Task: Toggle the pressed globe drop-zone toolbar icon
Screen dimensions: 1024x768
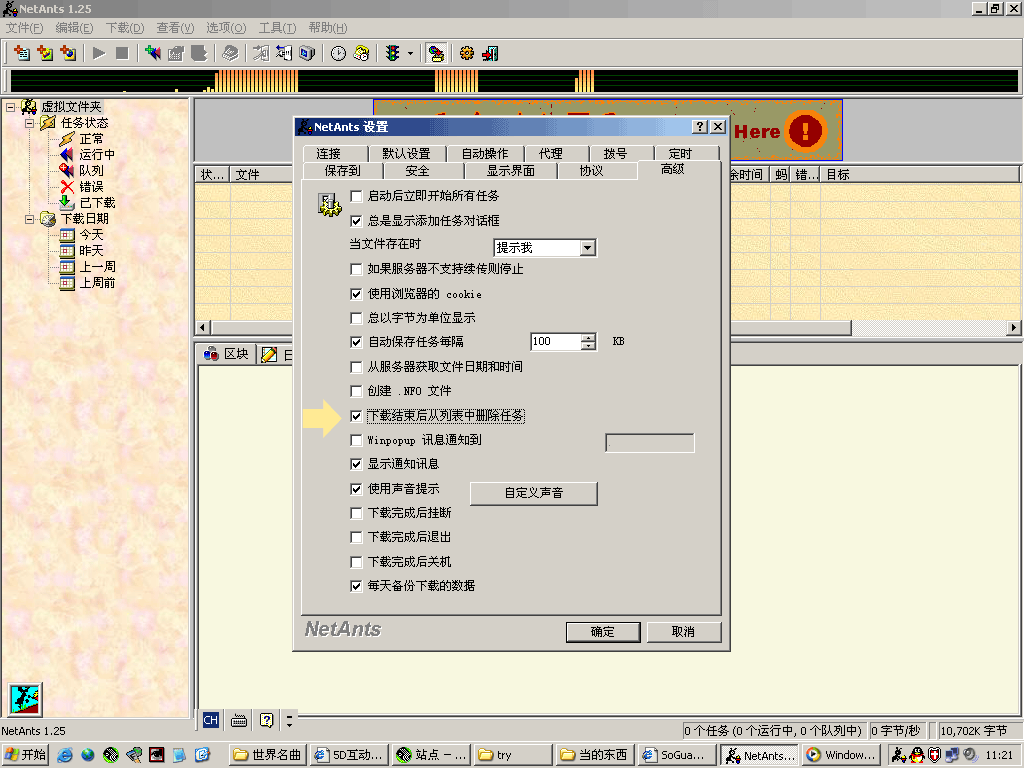Action: (436, 54)
